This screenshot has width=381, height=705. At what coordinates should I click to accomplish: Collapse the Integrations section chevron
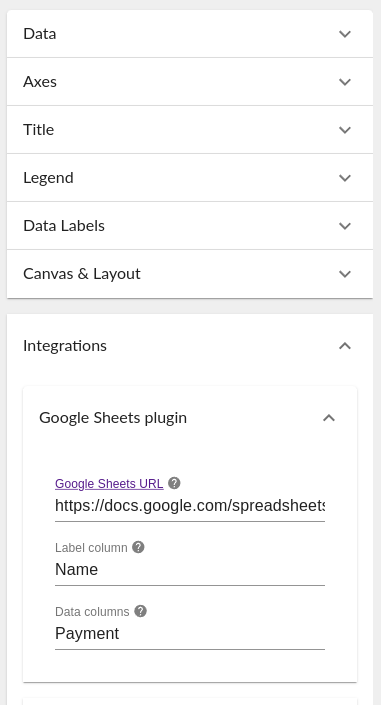(345, 346)
